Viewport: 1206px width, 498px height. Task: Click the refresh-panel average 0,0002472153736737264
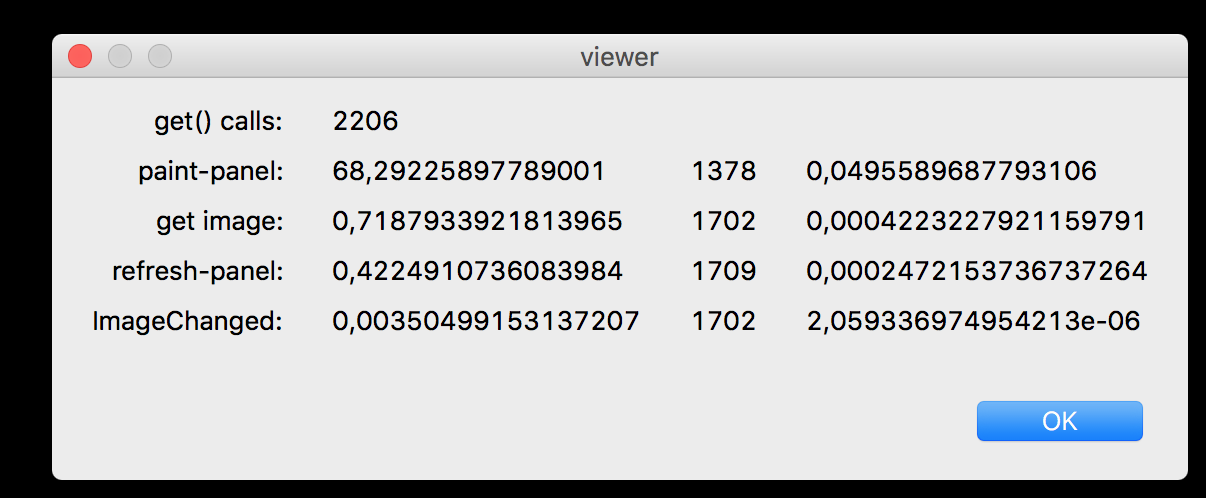976,272
